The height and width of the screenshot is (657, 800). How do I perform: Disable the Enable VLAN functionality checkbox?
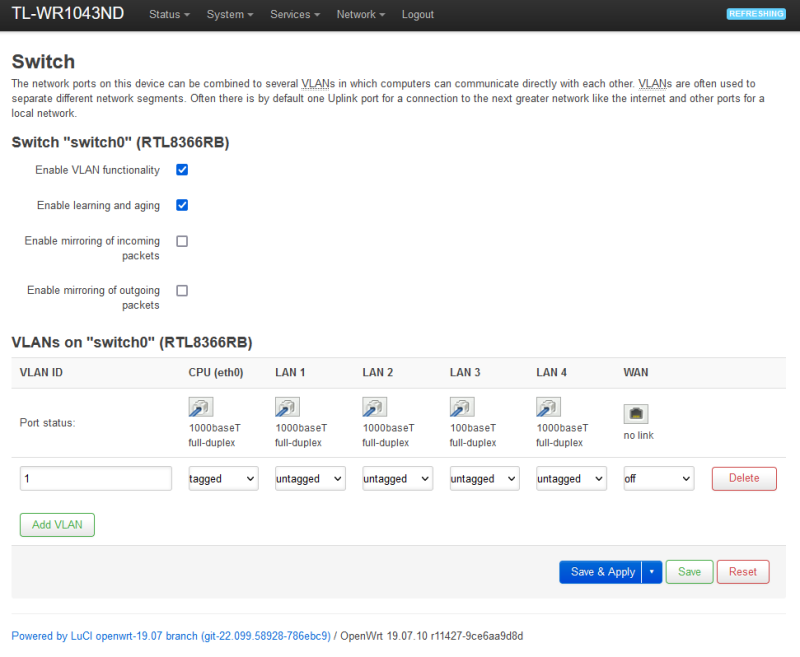point(182,170)
